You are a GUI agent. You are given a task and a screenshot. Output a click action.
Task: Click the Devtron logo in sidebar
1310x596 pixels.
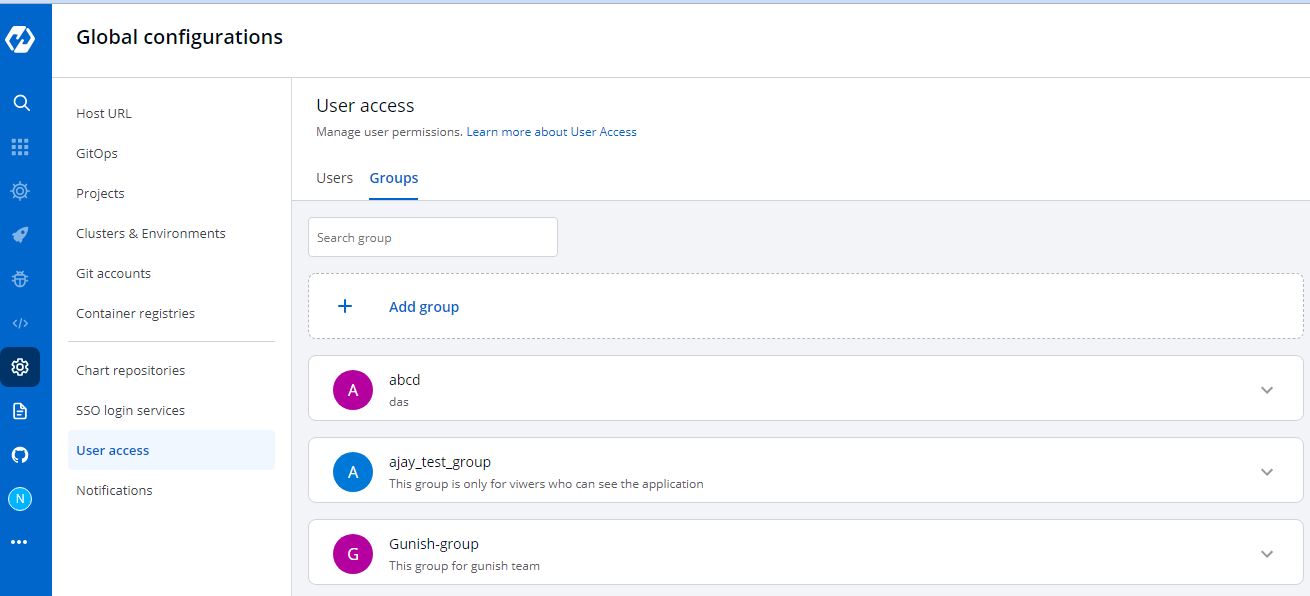click(20, 39)
